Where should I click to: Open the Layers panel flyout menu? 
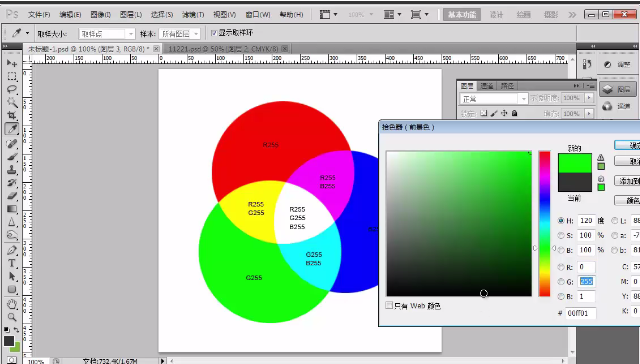pos(591,86)
